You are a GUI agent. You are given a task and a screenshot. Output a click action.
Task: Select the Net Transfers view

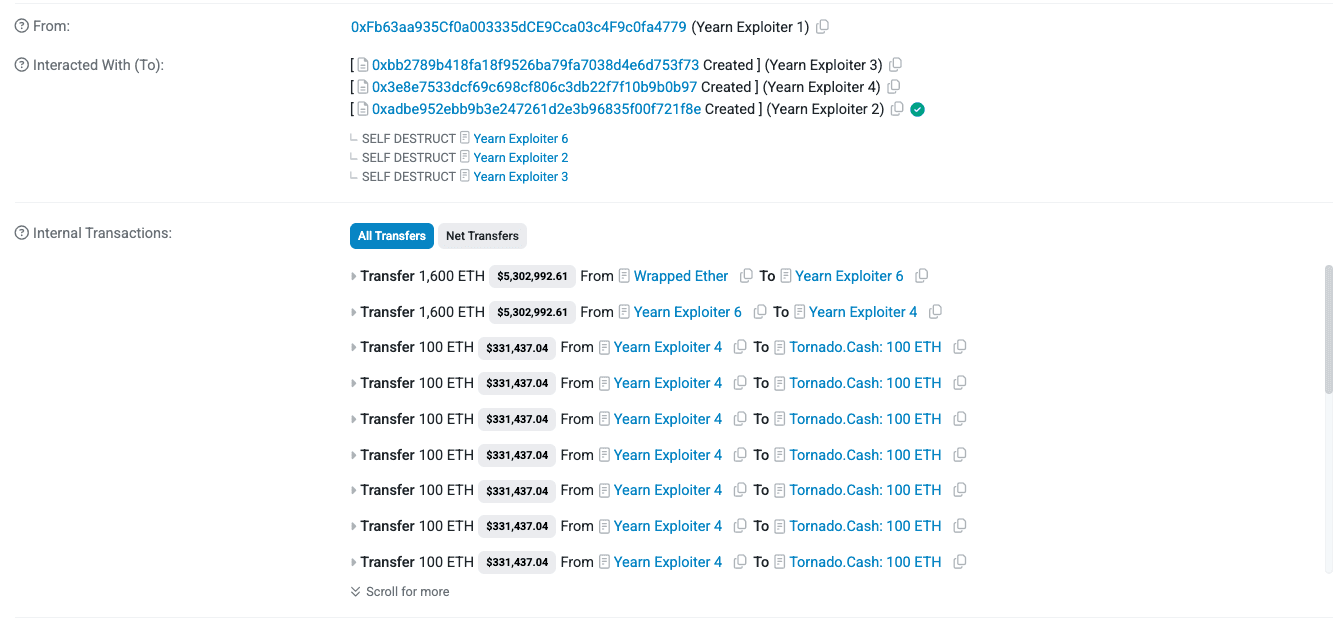pos(482,236)
